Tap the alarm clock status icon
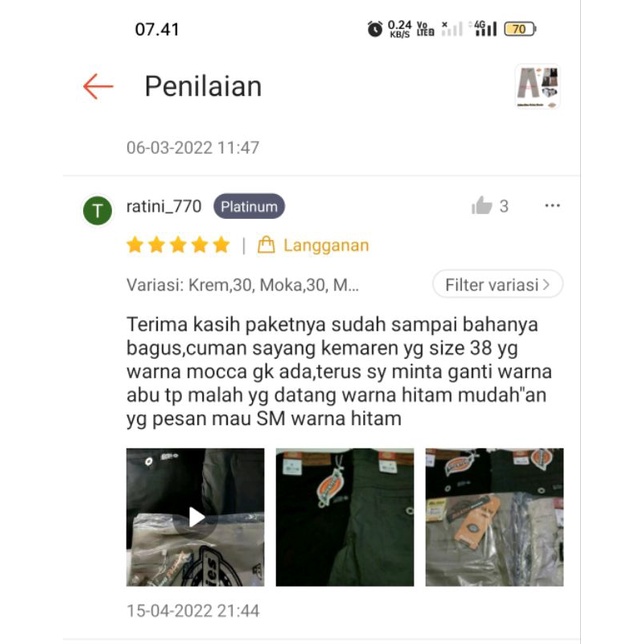644x644 pixels. click(x=375, y=29)
